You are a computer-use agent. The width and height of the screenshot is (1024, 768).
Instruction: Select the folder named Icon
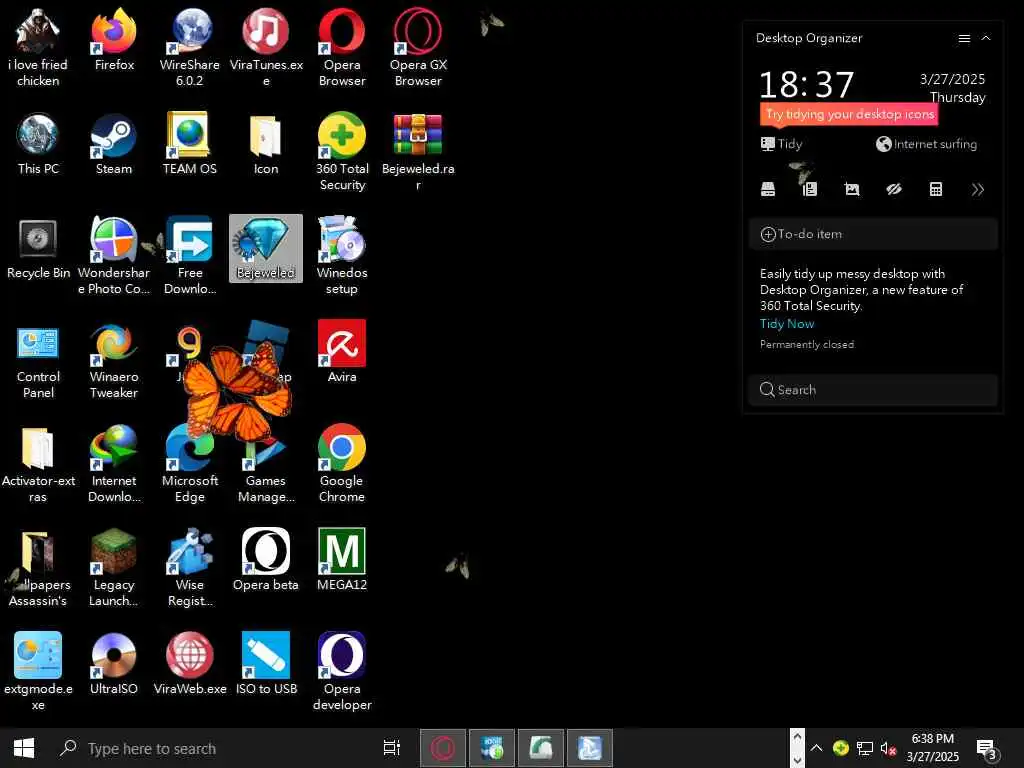(266, 144)
